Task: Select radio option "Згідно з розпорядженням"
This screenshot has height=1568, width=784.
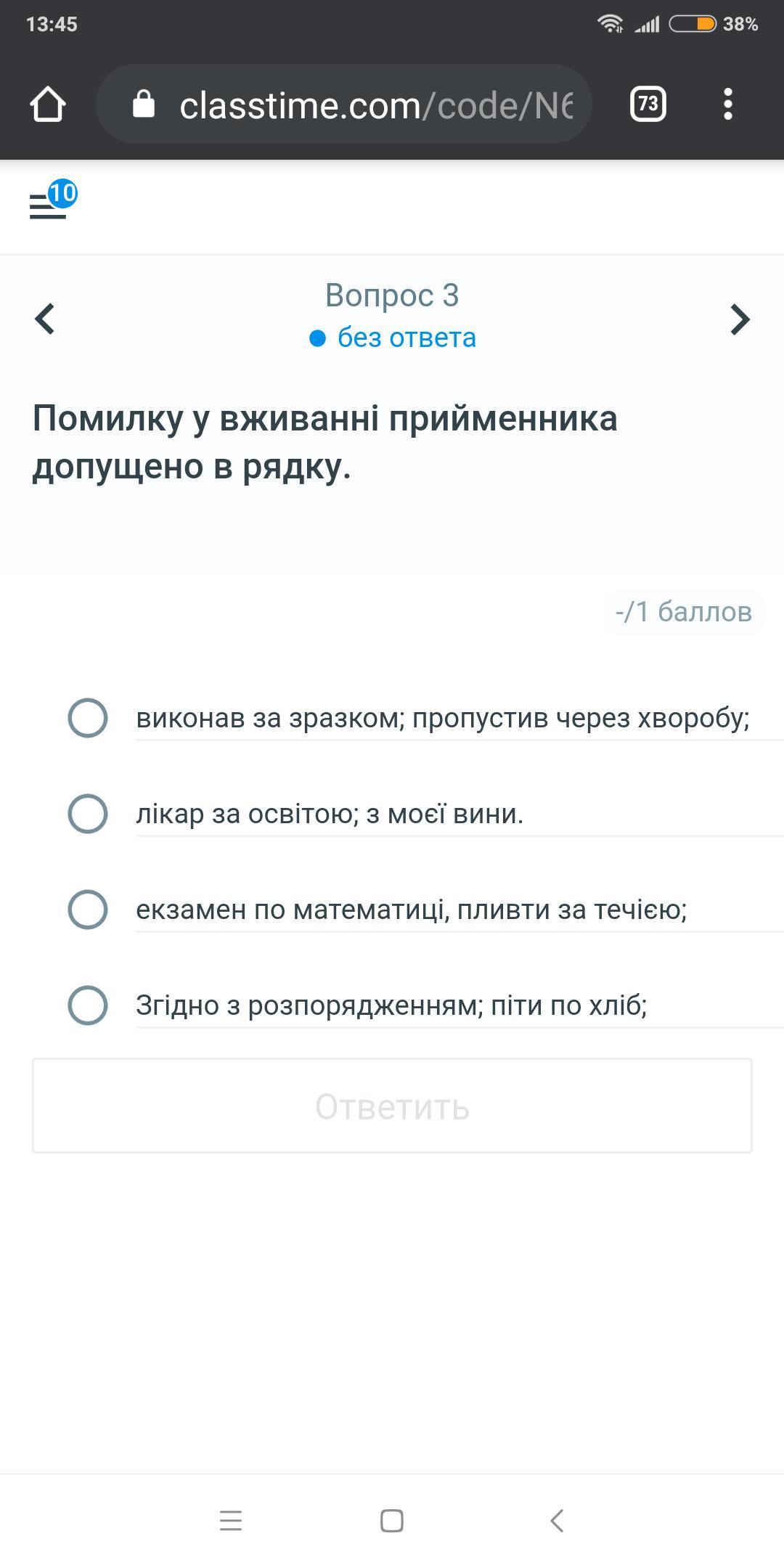Action: [88, 1005]
